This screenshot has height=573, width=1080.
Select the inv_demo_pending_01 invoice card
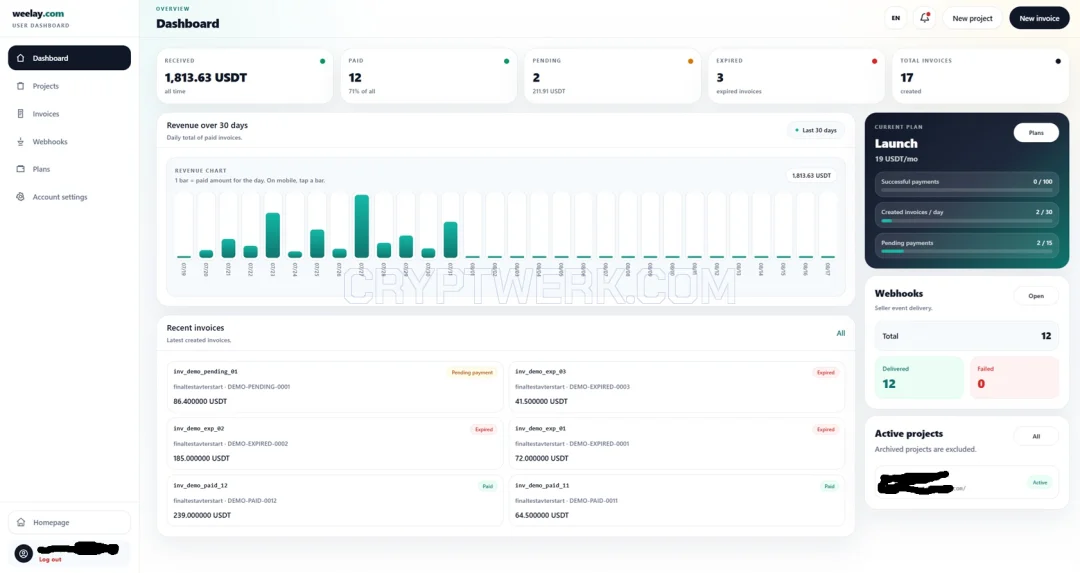click(335, 386)
